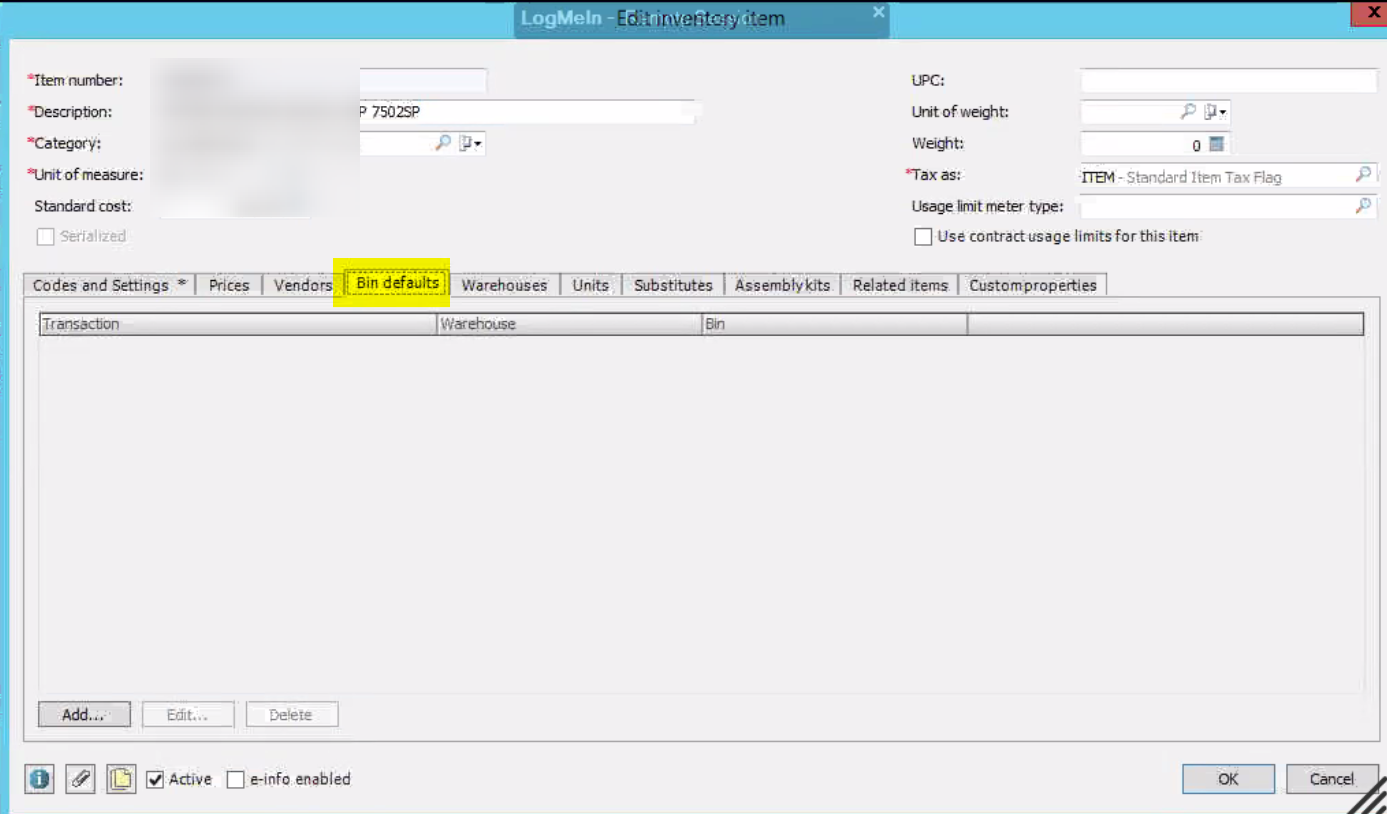This screenshot has width=1387, height=814.
Task: Open the Weight calculator icon
Action: tap(1216, 144)
